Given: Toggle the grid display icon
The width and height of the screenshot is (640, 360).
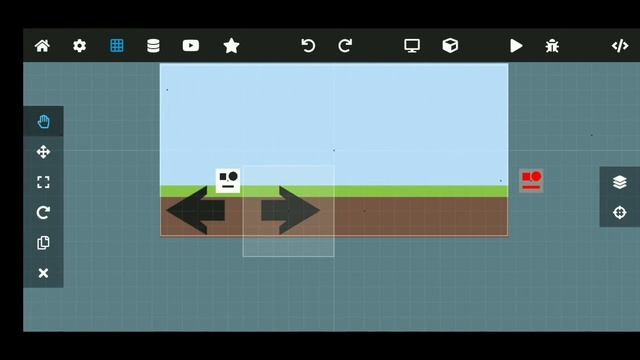Looking at the screenshot, I should [x=117, y=46].
